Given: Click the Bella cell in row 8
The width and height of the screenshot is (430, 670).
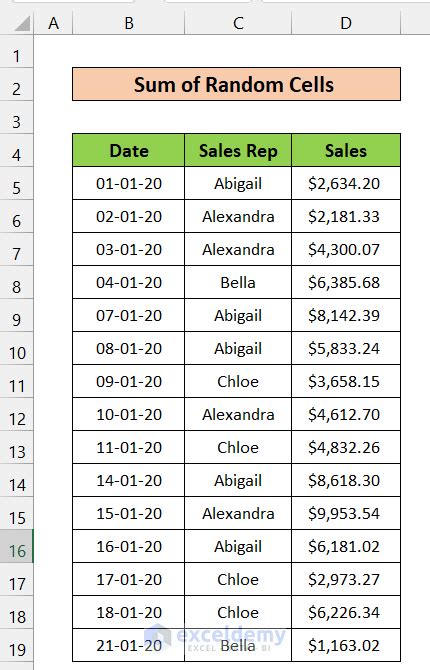Looking at the screenshot, I should click(x=238, y=282).
